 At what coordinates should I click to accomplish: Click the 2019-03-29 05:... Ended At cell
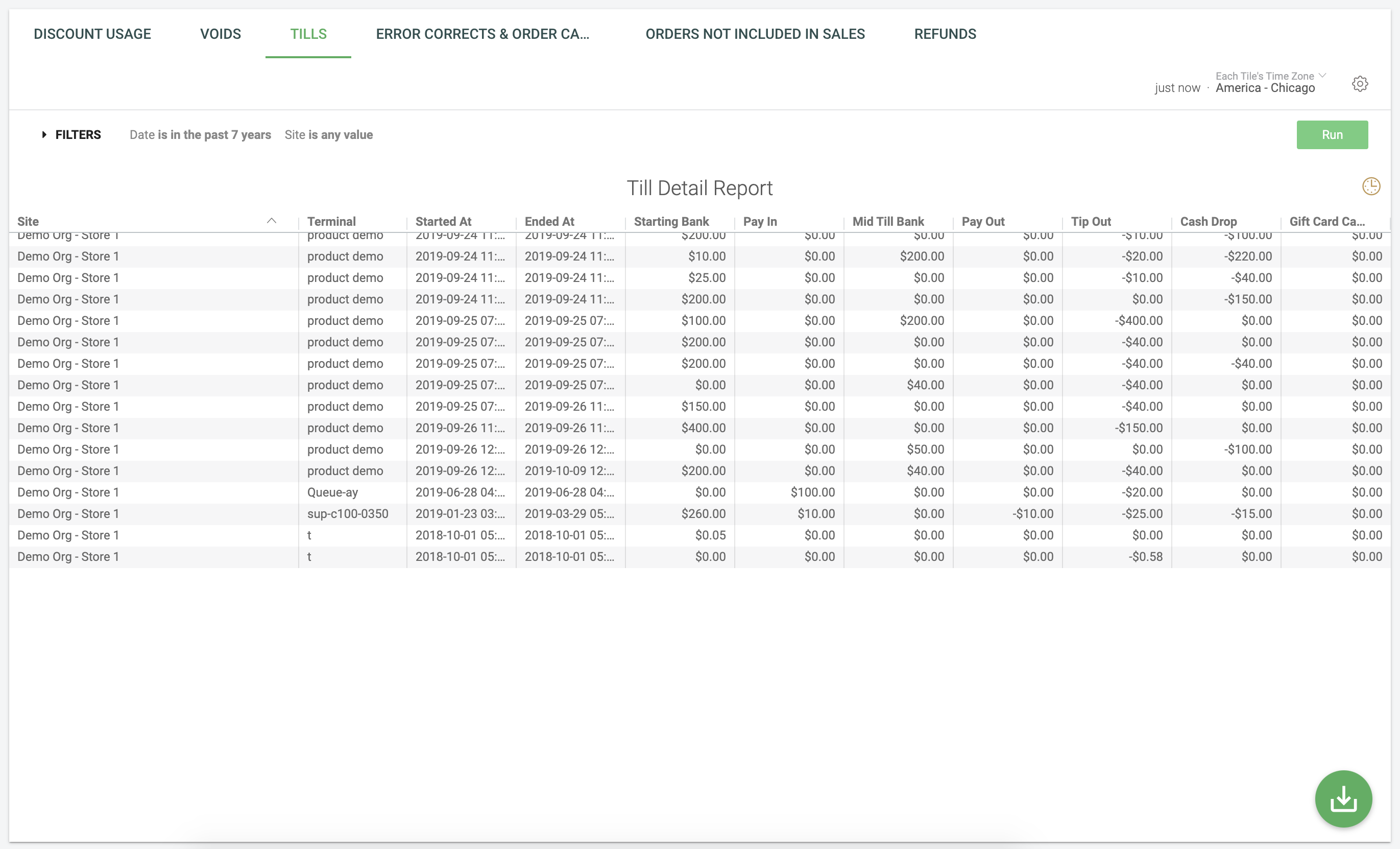click(x=569, y=513)
